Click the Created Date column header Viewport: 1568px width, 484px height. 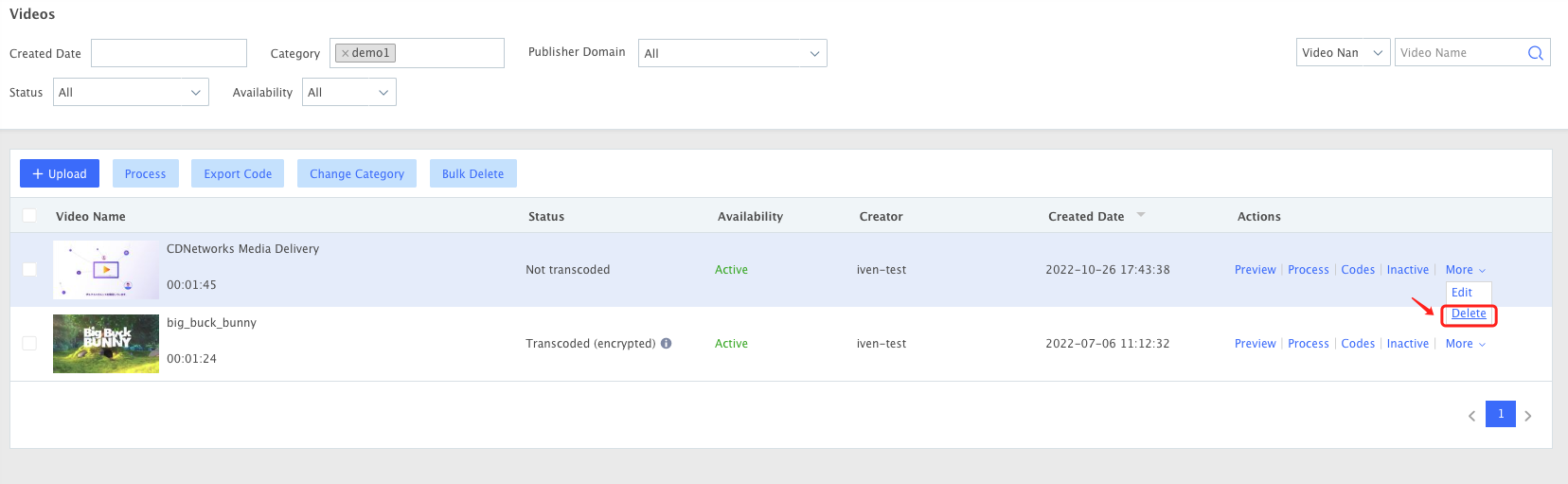tap(1086, 217)
